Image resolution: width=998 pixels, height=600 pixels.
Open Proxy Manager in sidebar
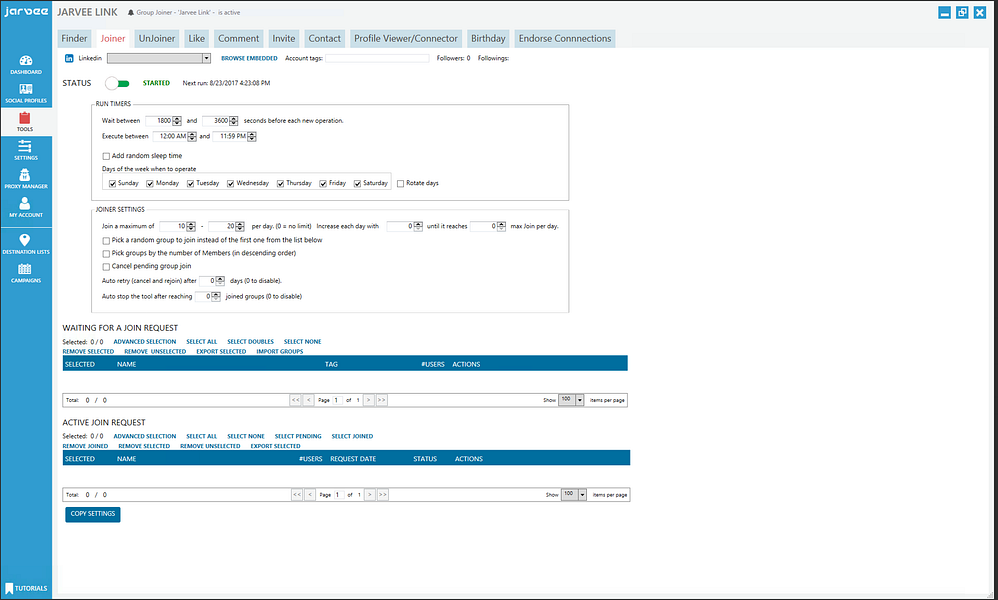tap(25, 179)
